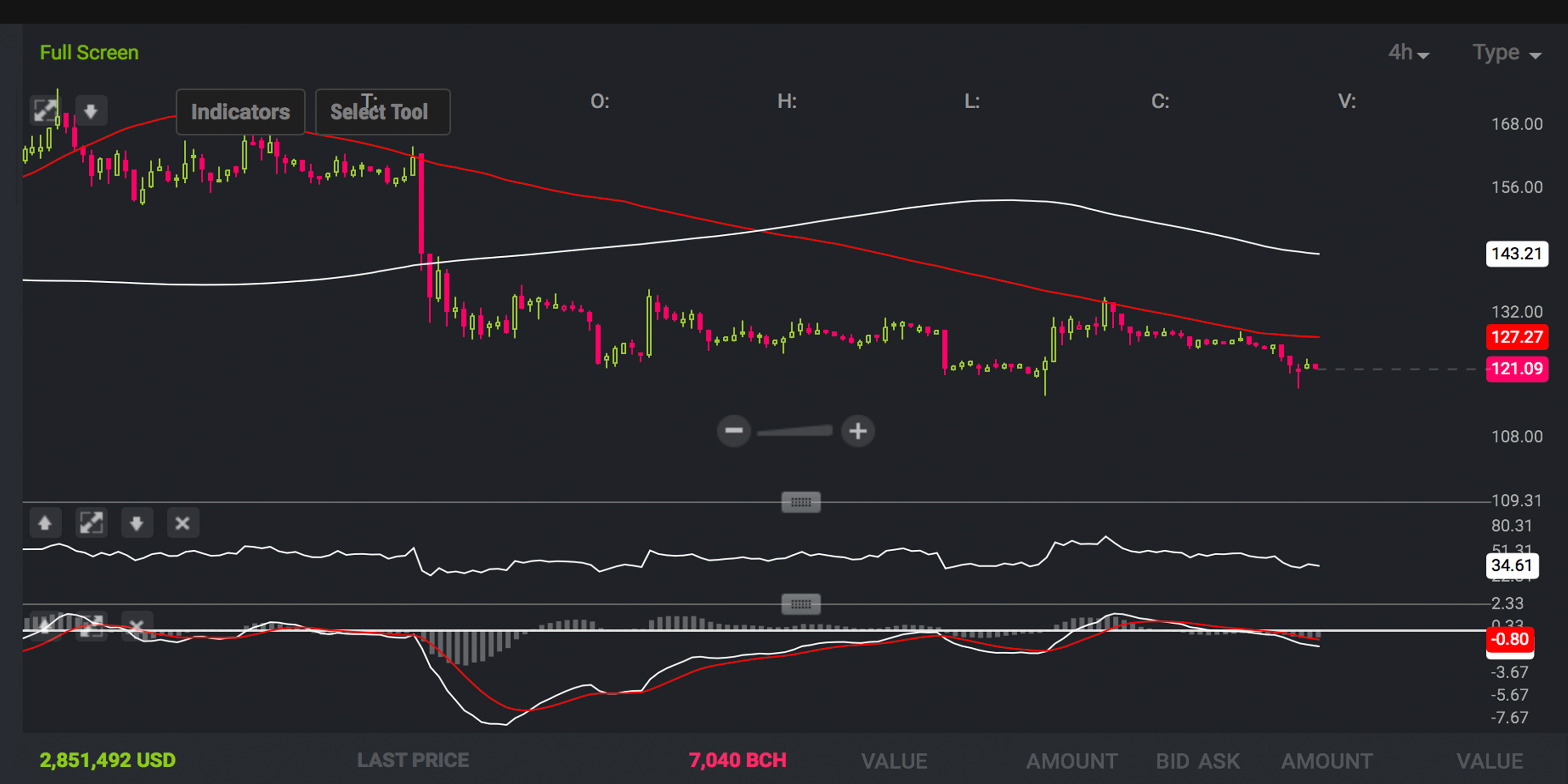Expand the RSI indicator panel using its resize icon
This screenshot has height=784, width=1568.
tap(91, 523)
